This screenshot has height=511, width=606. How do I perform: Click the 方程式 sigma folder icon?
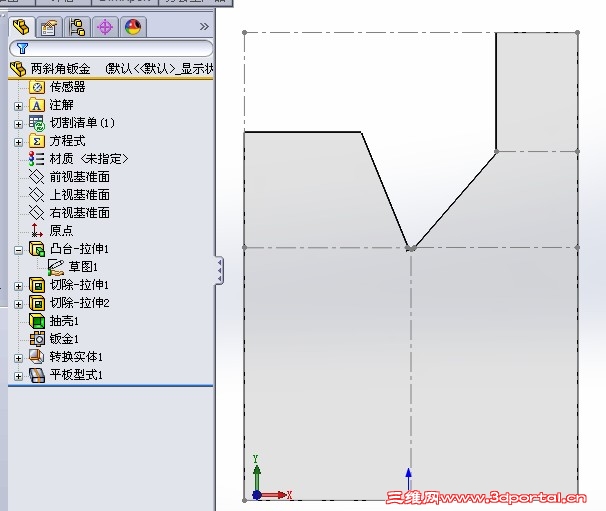37,141
